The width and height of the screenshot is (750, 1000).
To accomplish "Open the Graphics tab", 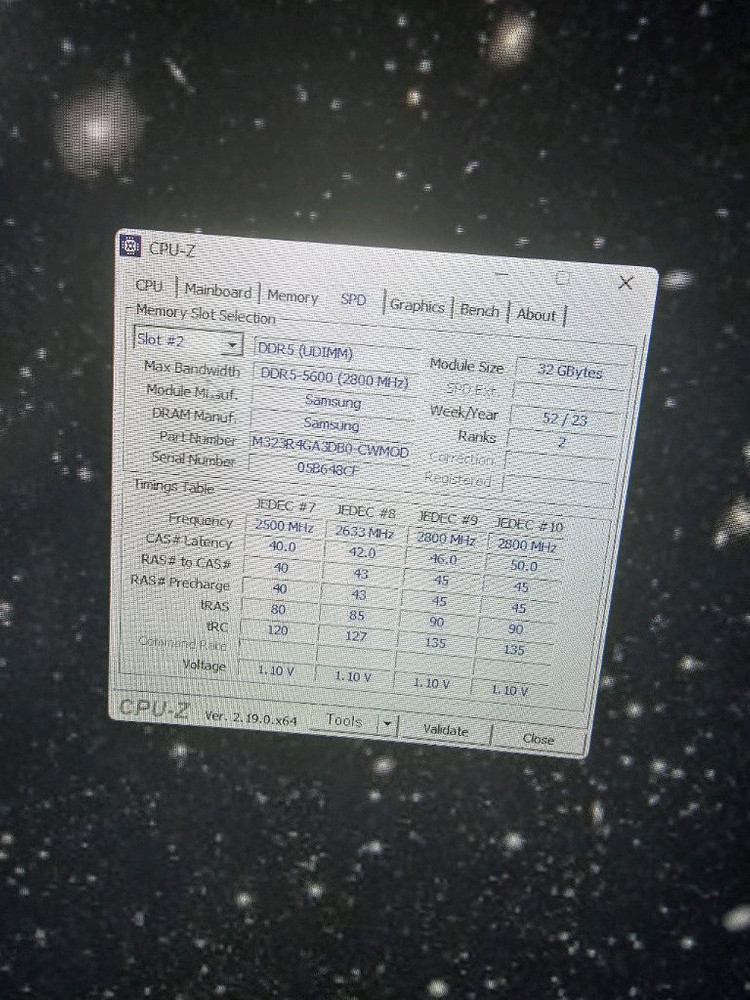I will point(417,305).
